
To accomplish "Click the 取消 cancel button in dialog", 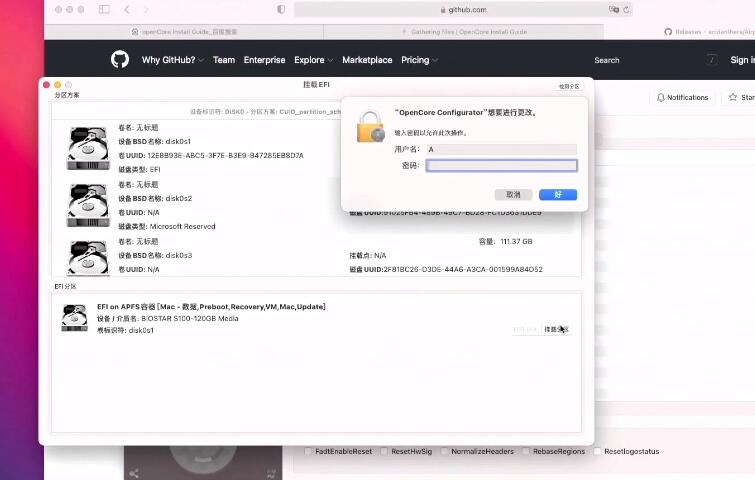I will click(x=513, y=195).
